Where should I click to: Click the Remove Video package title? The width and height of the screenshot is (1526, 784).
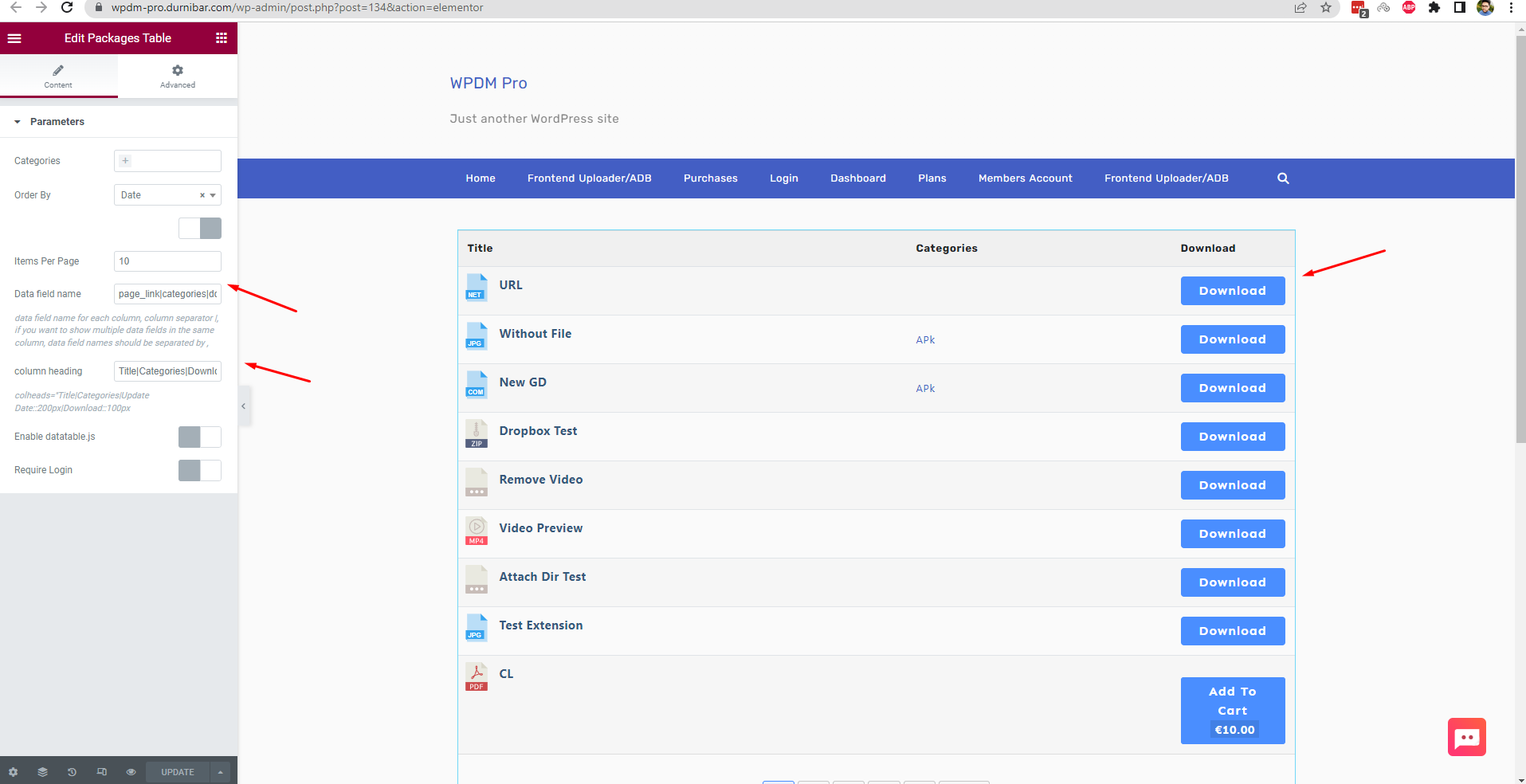[x=541, y=480]
